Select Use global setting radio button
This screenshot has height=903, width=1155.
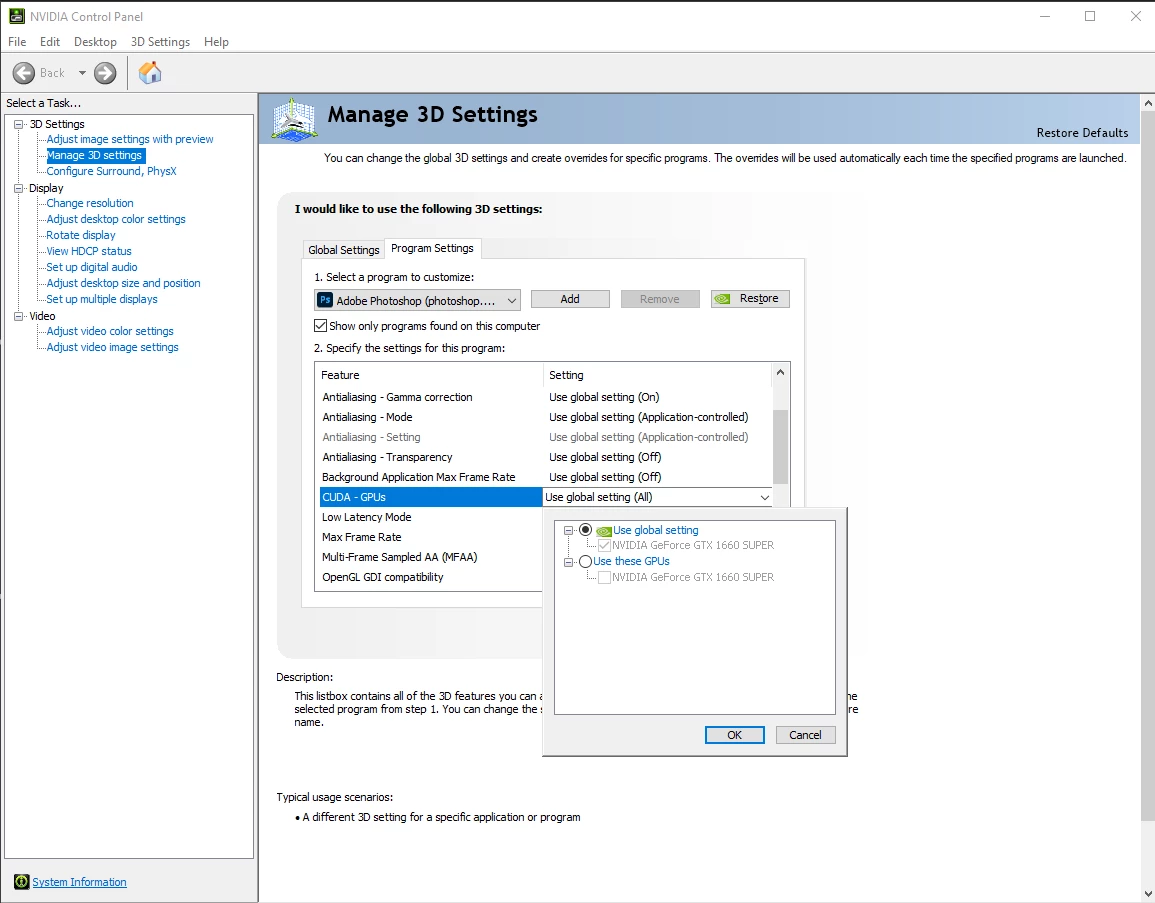point(586,530)
